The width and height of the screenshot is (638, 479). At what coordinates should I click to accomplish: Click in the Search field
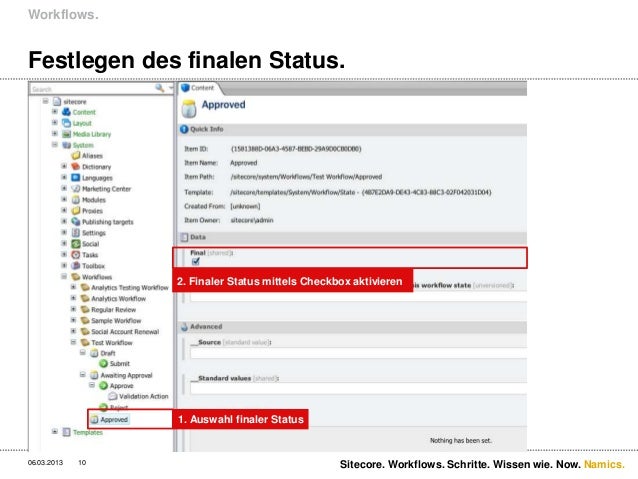tap(92, 89)
